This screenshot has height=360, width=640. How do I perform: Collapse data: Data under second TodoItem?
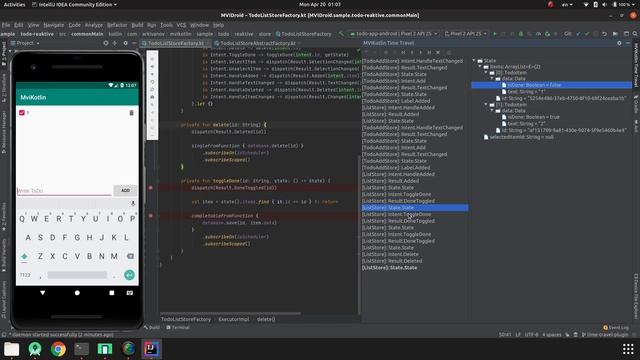point(492,111)
